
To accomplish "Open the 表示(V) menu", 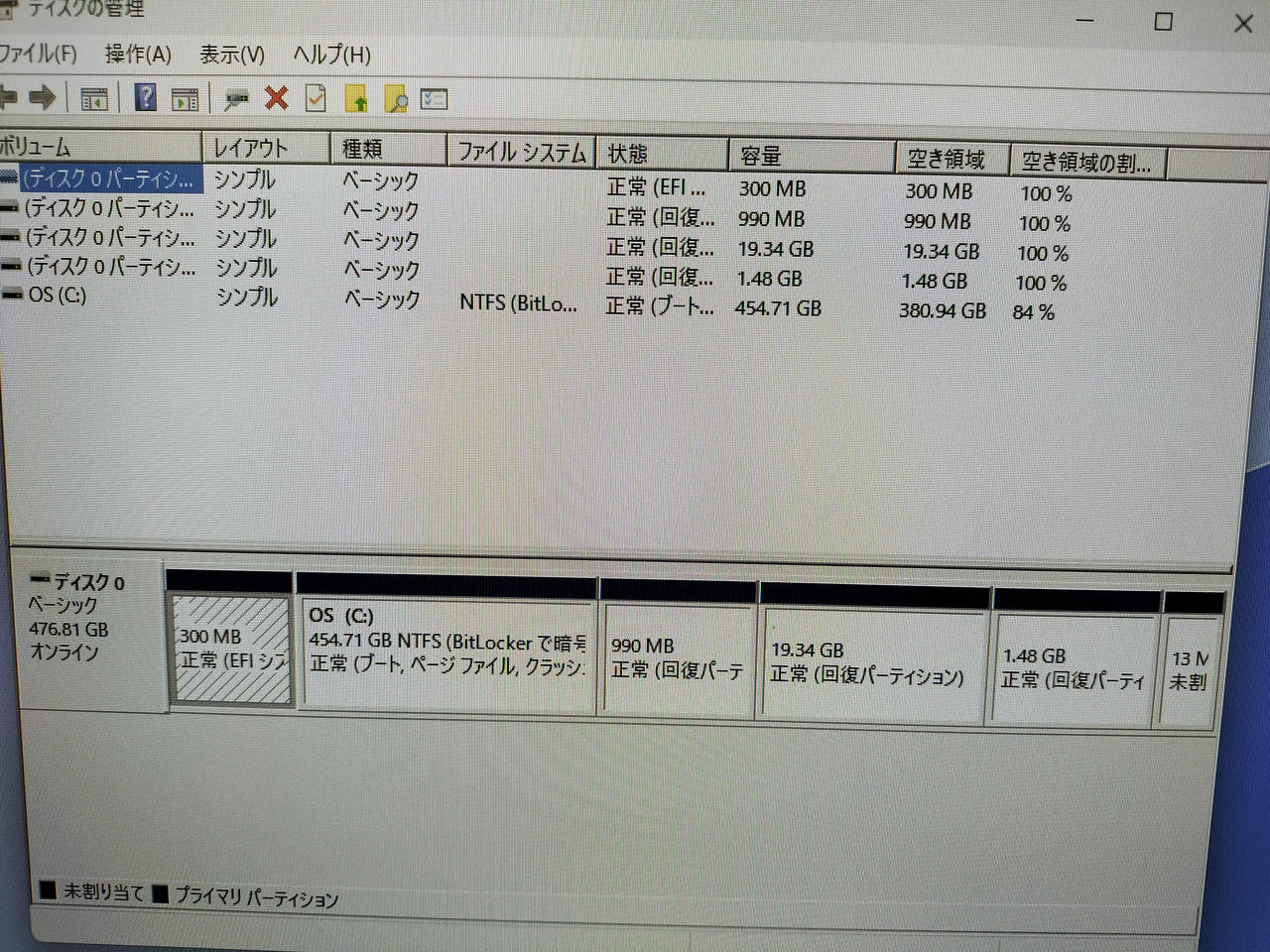I will click(231, 55).
